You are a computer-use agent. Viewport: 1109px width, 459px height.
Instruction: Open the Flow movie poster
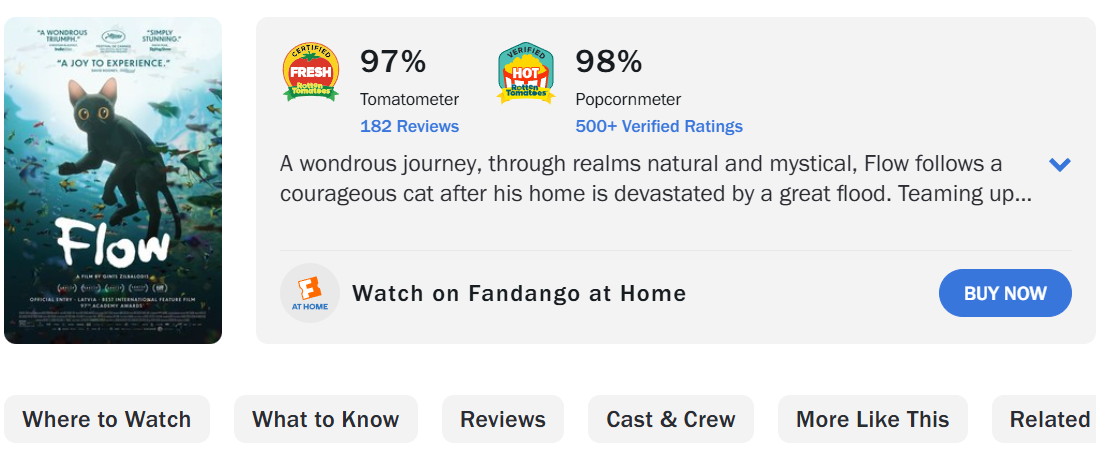pyautogui.click(x=113, y=180)
